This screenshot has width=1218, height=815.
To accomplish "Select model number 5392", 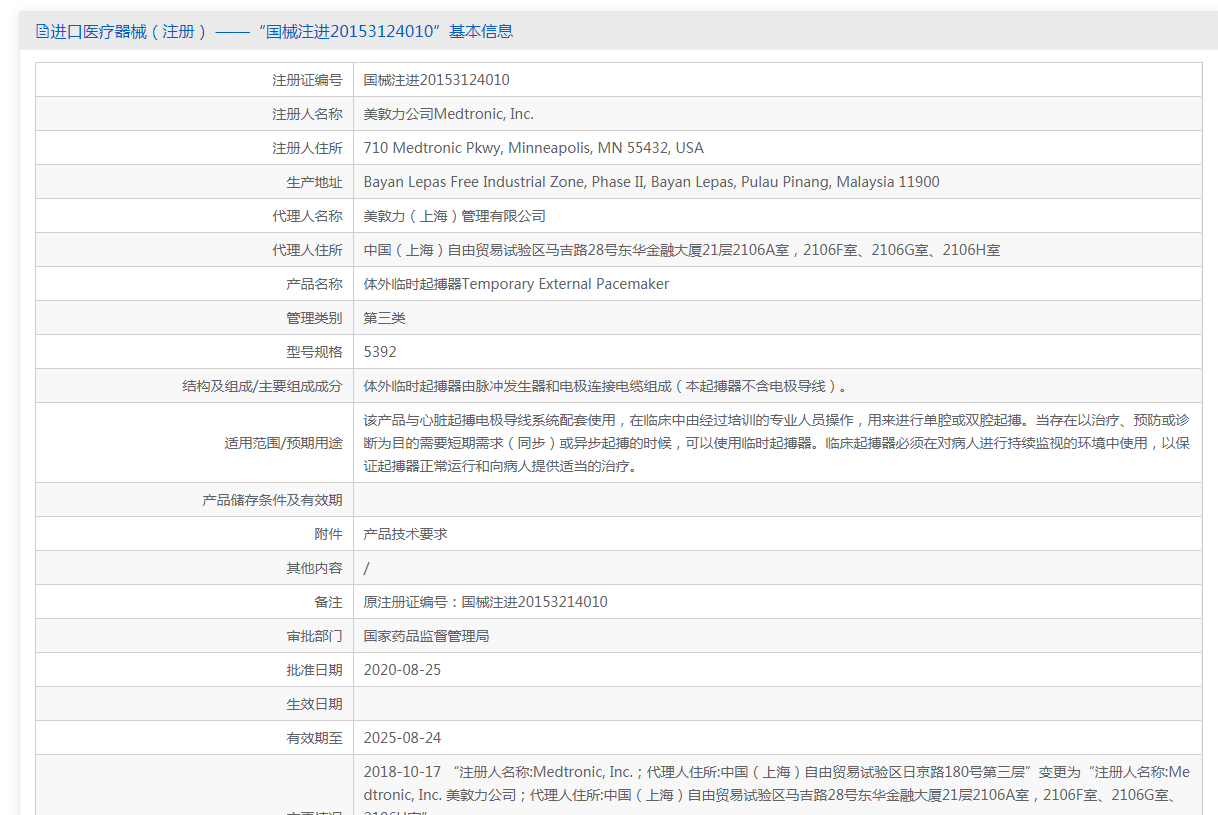I will click(x=380, y=352).
